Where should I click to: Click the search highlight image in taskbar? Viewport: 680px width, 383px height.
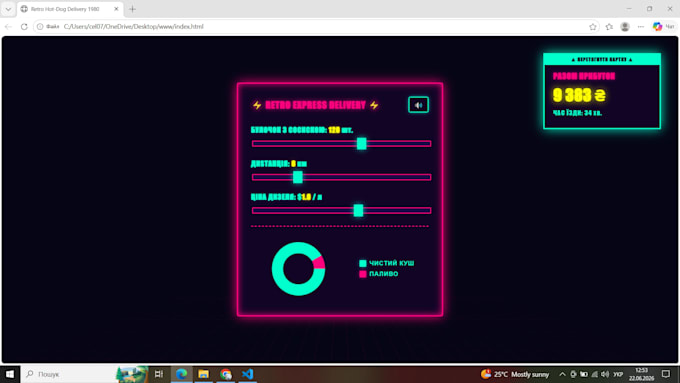tap(132, 374)
